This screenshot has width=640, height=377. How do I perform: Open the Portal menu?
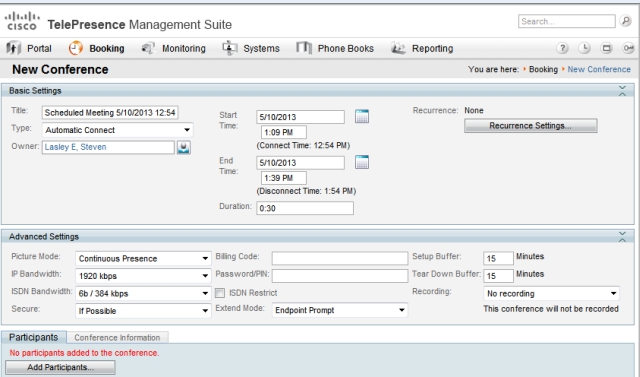(x=39, y=49)
